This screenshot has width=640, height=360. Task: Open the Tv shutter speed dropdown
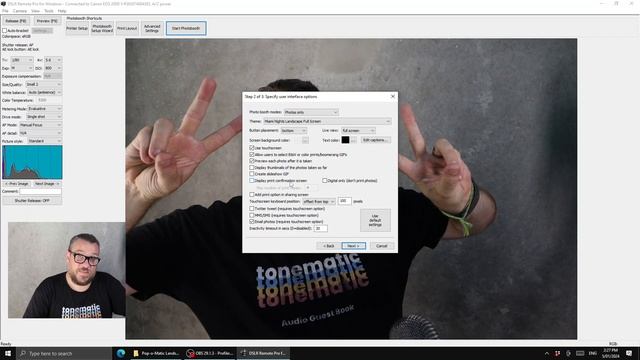[22, 60]
